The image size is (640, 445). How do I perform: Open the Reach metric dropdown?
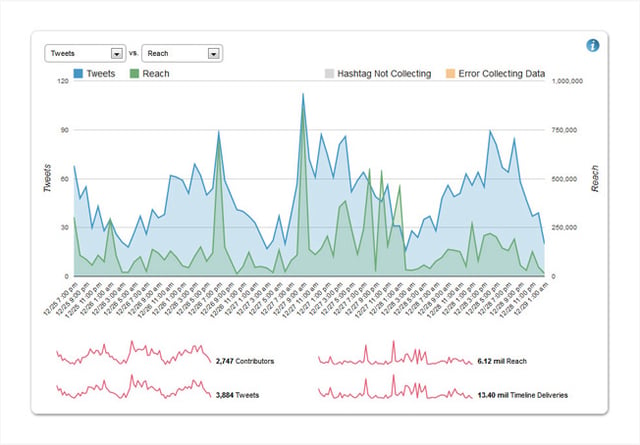(182, 53)
